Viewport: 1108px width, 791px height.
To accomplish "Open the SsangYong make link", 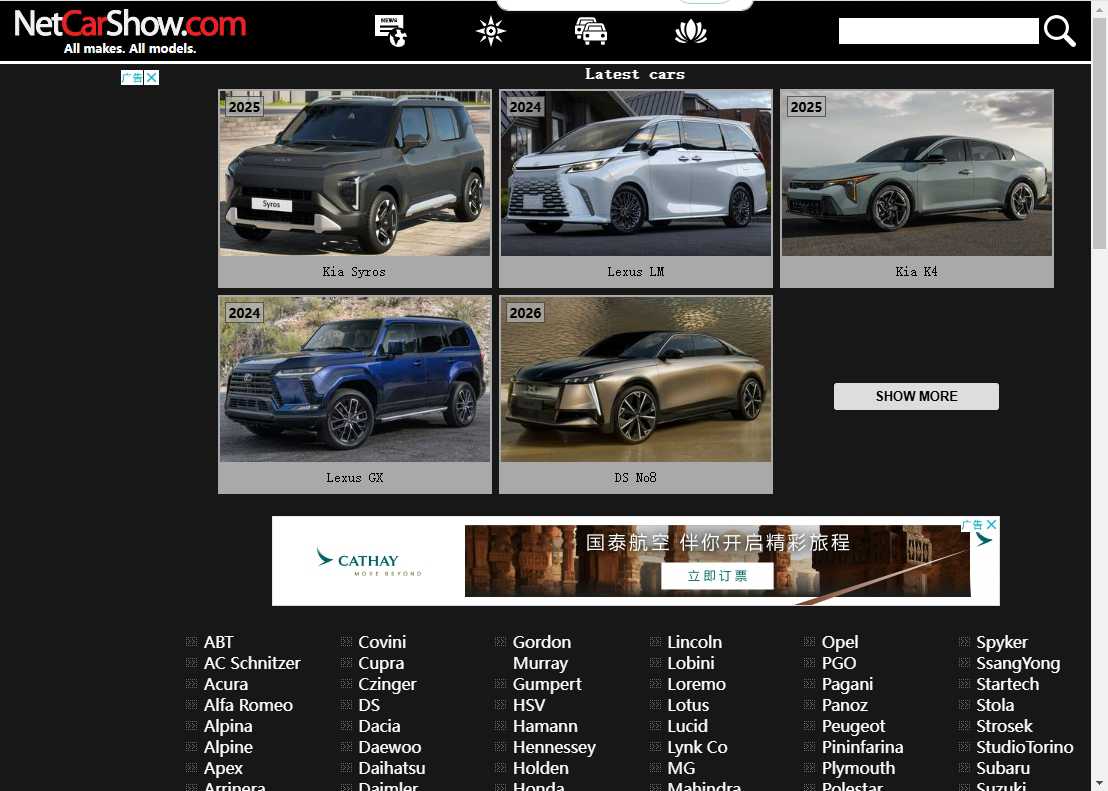I will click(x=1018, y=663).
